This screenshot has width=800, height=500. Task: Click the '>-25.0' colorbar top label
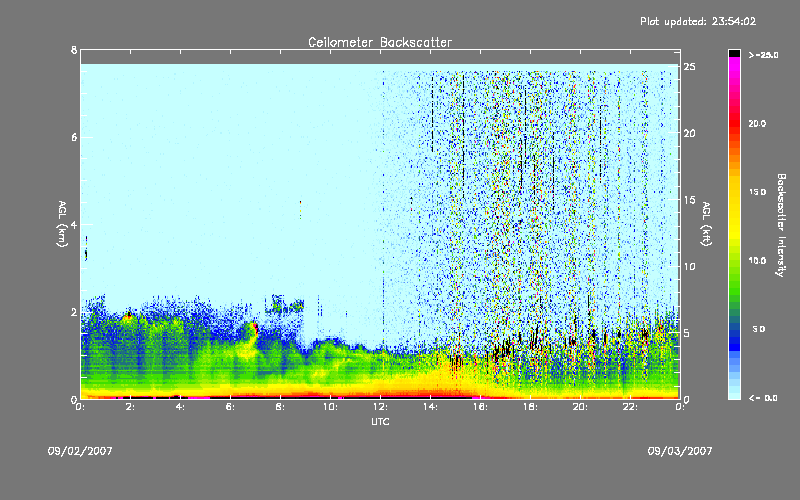763,55
